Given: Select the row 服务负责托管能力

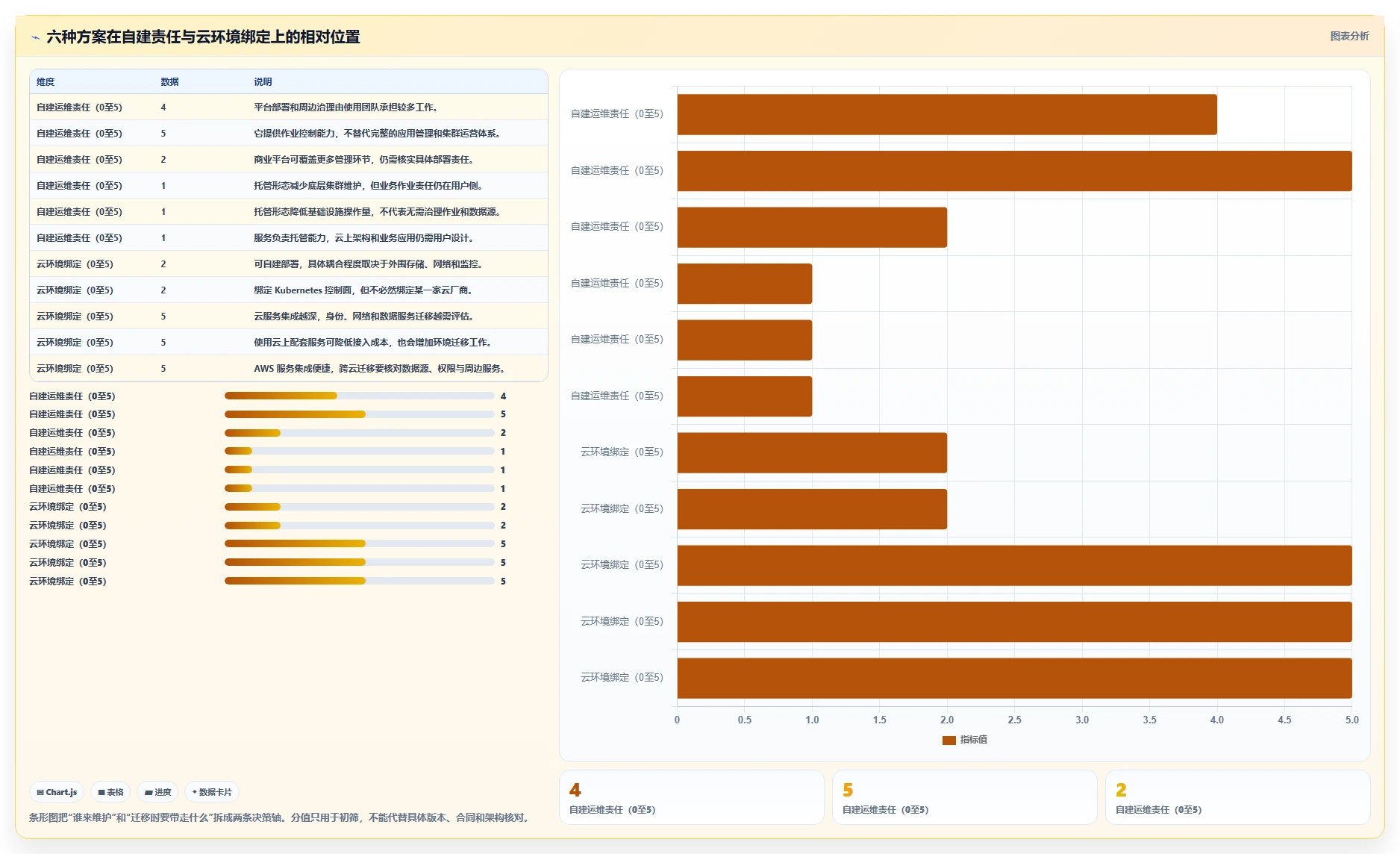Looking at the screenshot, I should point(289,238).
